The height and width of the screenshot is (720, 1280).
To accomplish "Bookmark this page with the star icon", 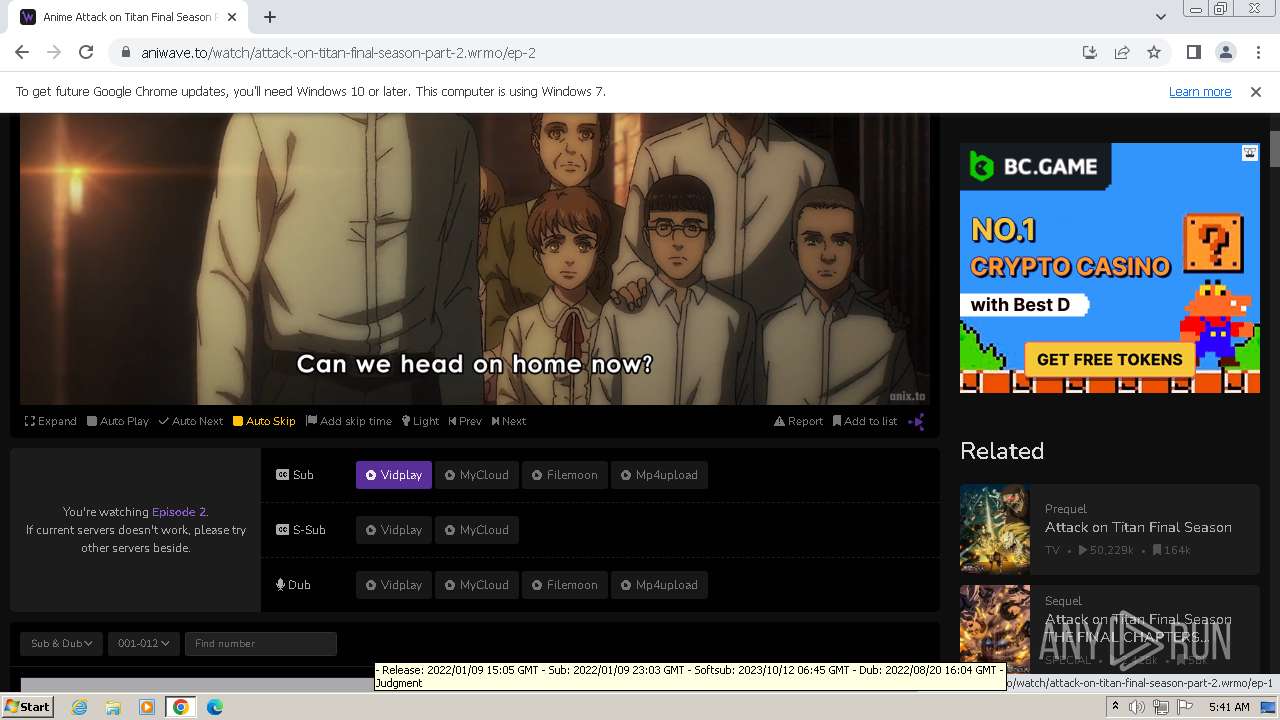I will [x=1154, y=53].
